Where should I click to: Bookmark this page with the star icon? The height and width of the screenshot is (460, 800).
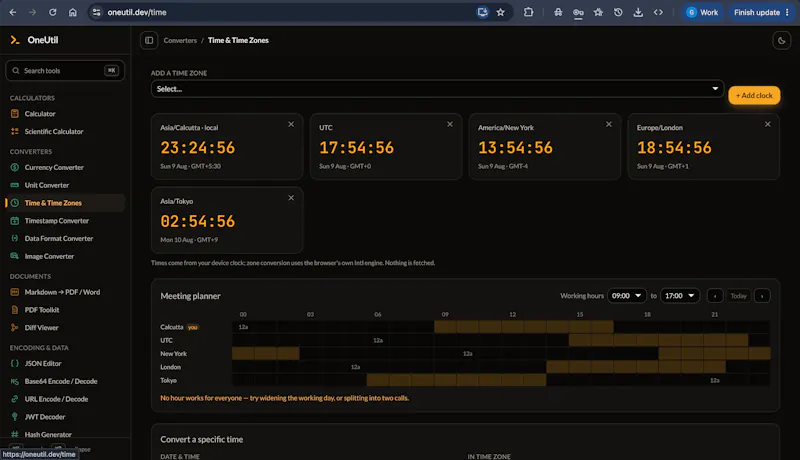pyautogui.click(x=501, y=12)
